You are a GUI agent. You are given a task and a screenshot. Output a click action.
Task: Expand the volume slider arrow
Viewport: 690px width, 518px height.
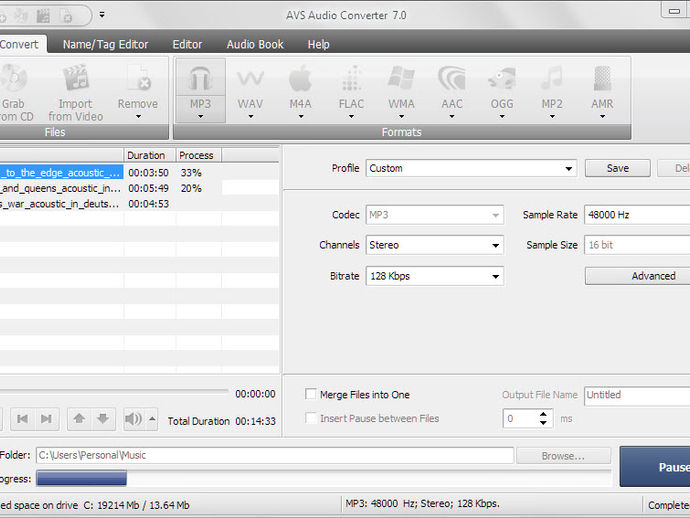pos(152,419)
